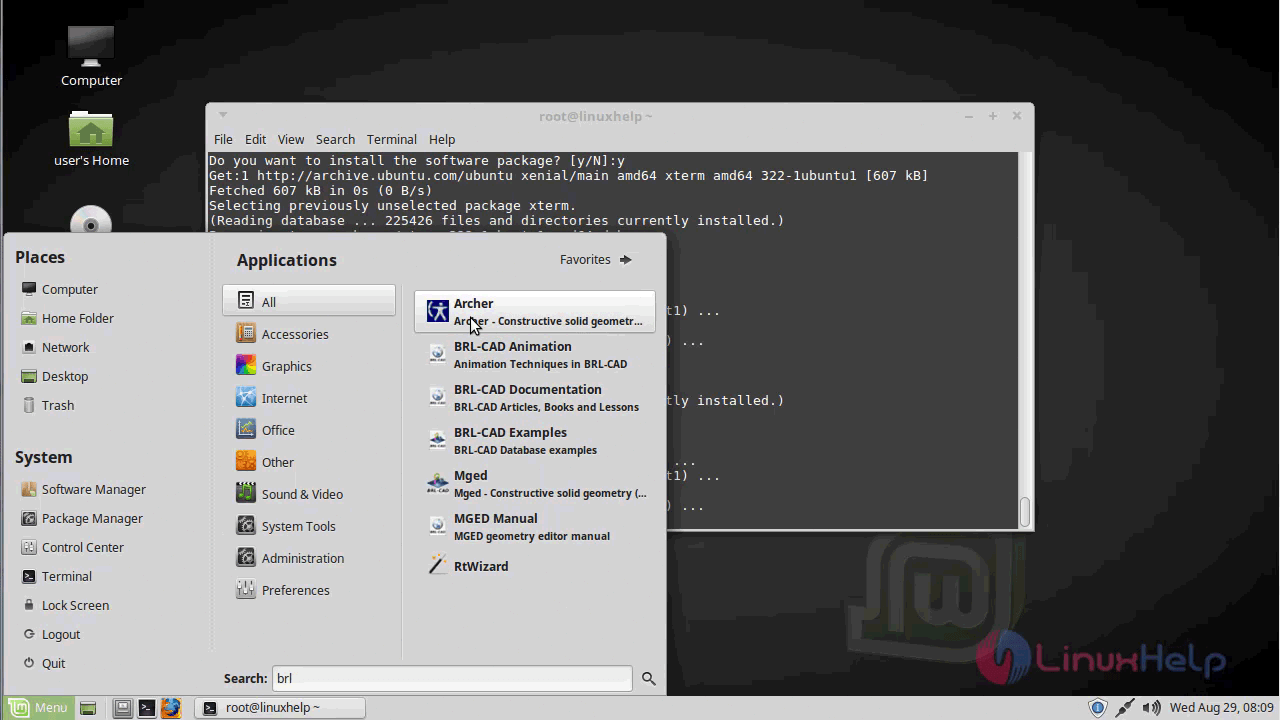Open Home Folder in Places
Viewport: 1280px width, 720px height.
(68, 318)
